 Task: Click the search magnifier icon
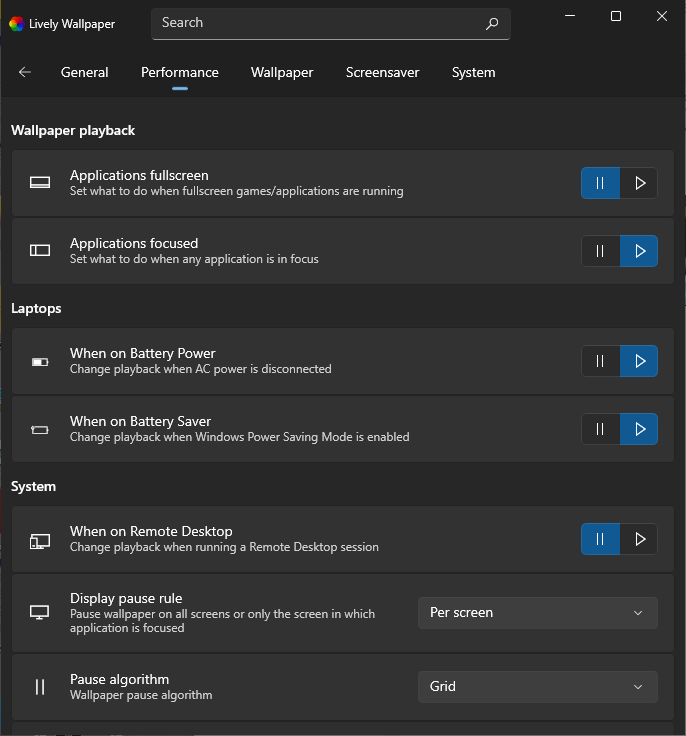pos(492,23)
